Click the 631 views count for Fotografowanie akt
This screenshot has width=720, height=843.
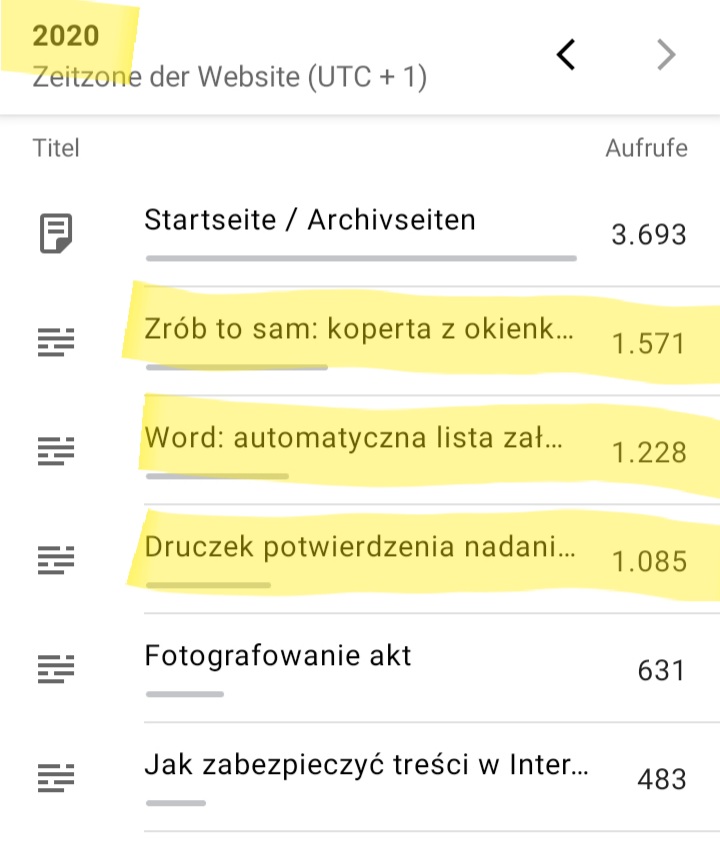[661, 670]
